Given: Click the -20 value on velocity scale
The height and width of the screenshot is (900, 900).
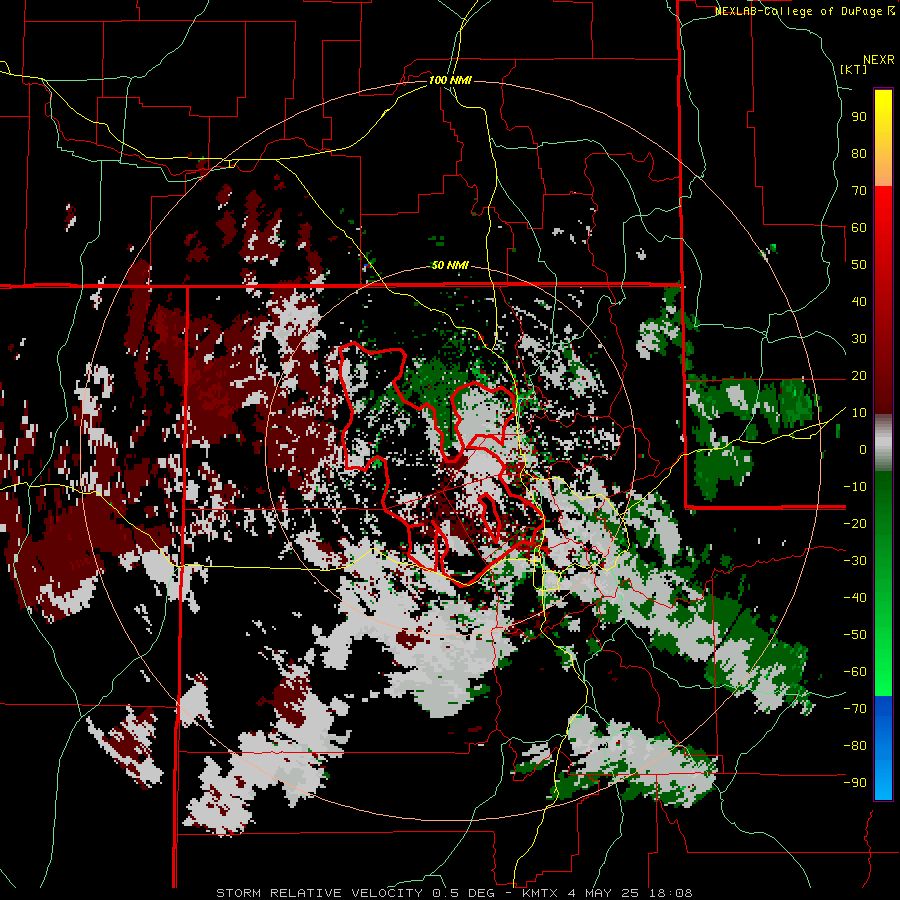Looking at the screenshot, I should click(855, 524).
